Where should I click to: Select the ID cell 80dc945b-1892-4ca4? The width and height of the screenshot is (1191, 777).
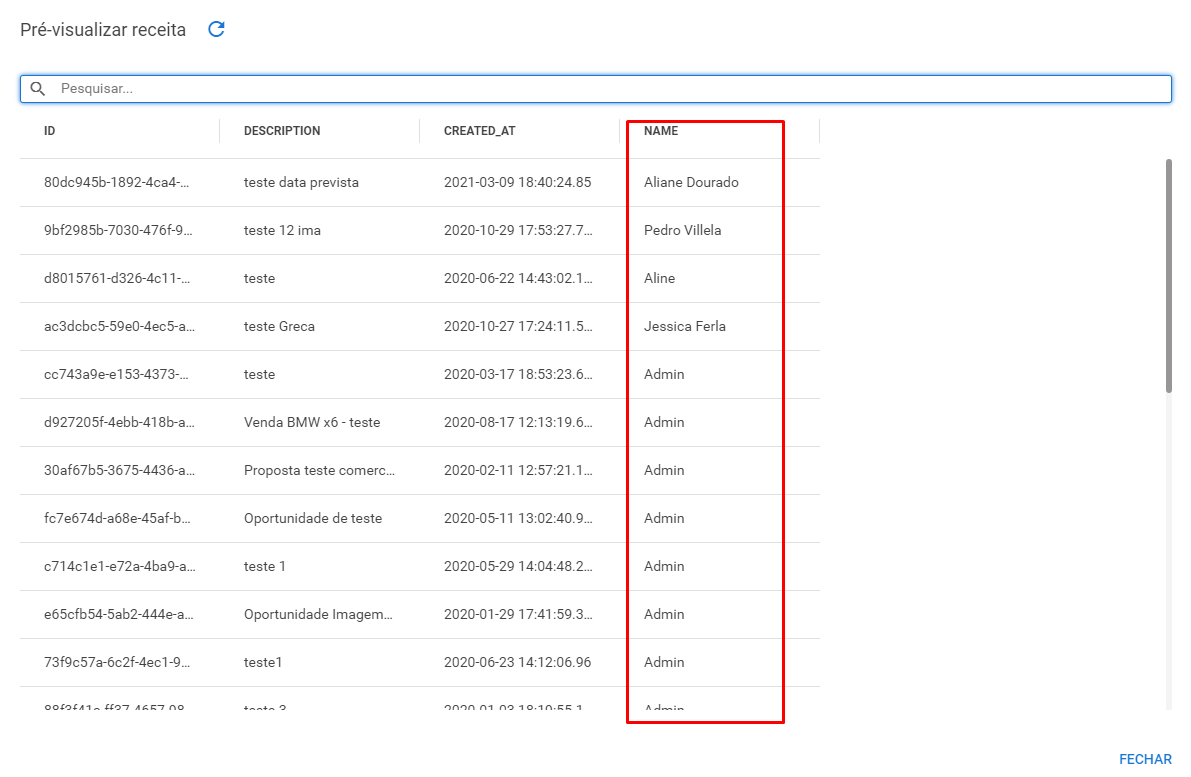(116, 182)
